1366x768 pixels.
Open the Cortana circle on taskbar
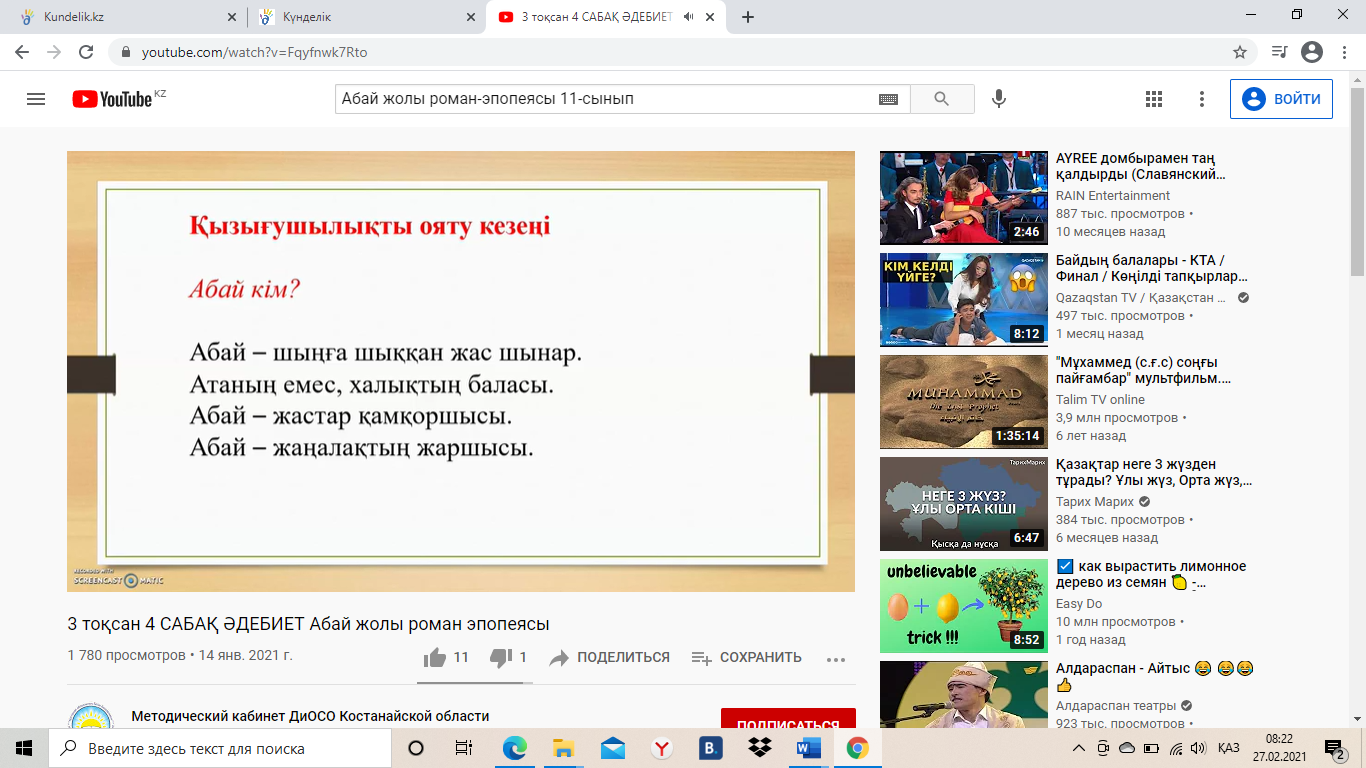point(416,748)
